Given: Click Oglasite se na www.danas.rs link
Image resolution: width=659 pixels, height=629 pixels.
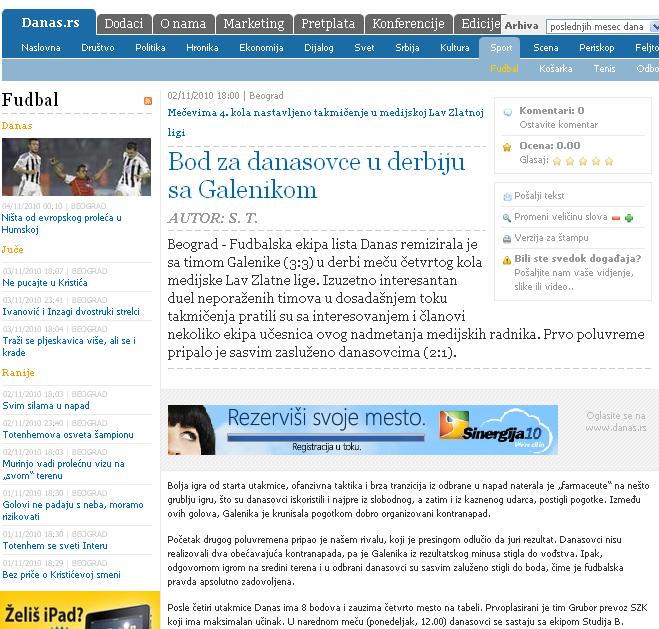Looking at the screenshot, I should coord(616,422).
